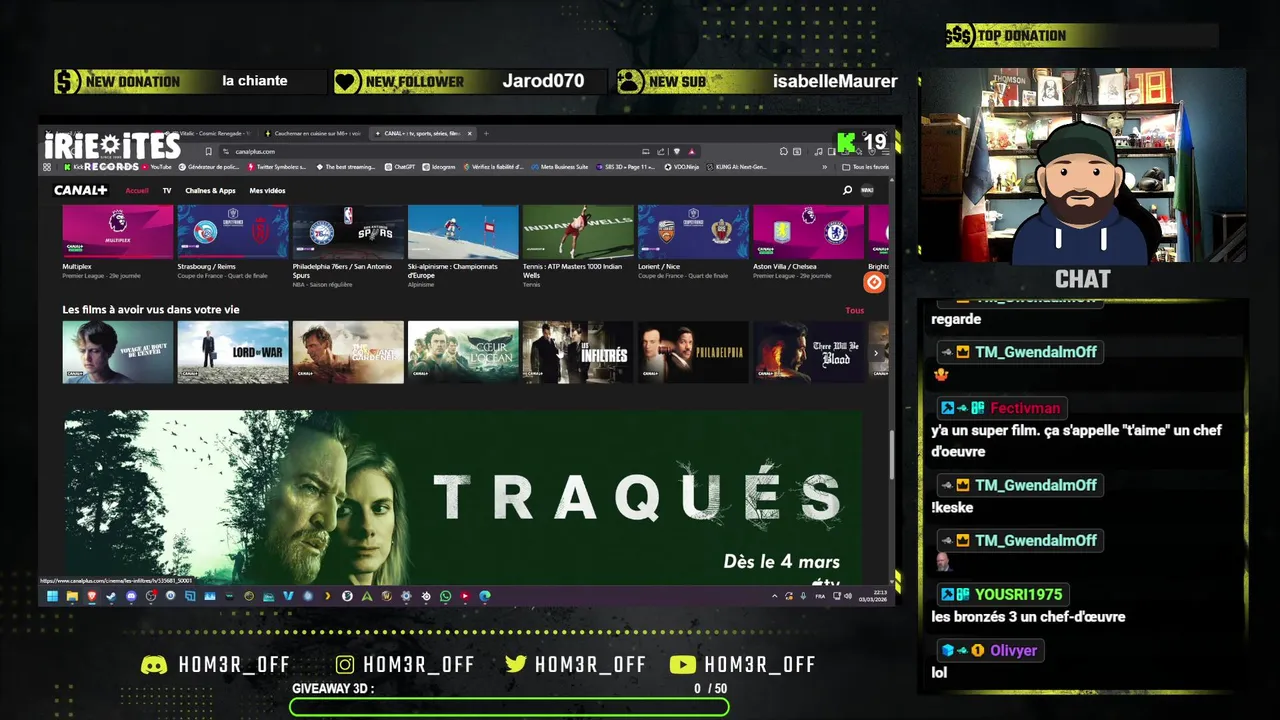Open WhatsApp from the taskbar

tap(446, 596)
